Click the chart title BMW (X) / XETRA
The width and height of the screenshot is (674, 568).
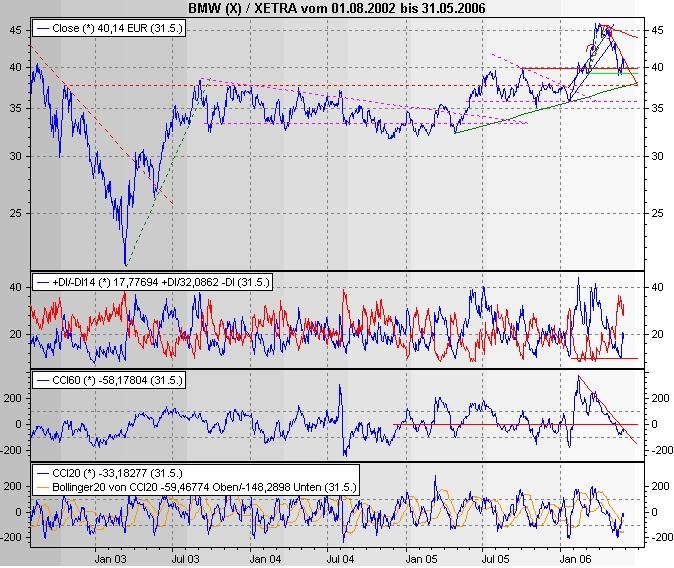coord(337,8)
